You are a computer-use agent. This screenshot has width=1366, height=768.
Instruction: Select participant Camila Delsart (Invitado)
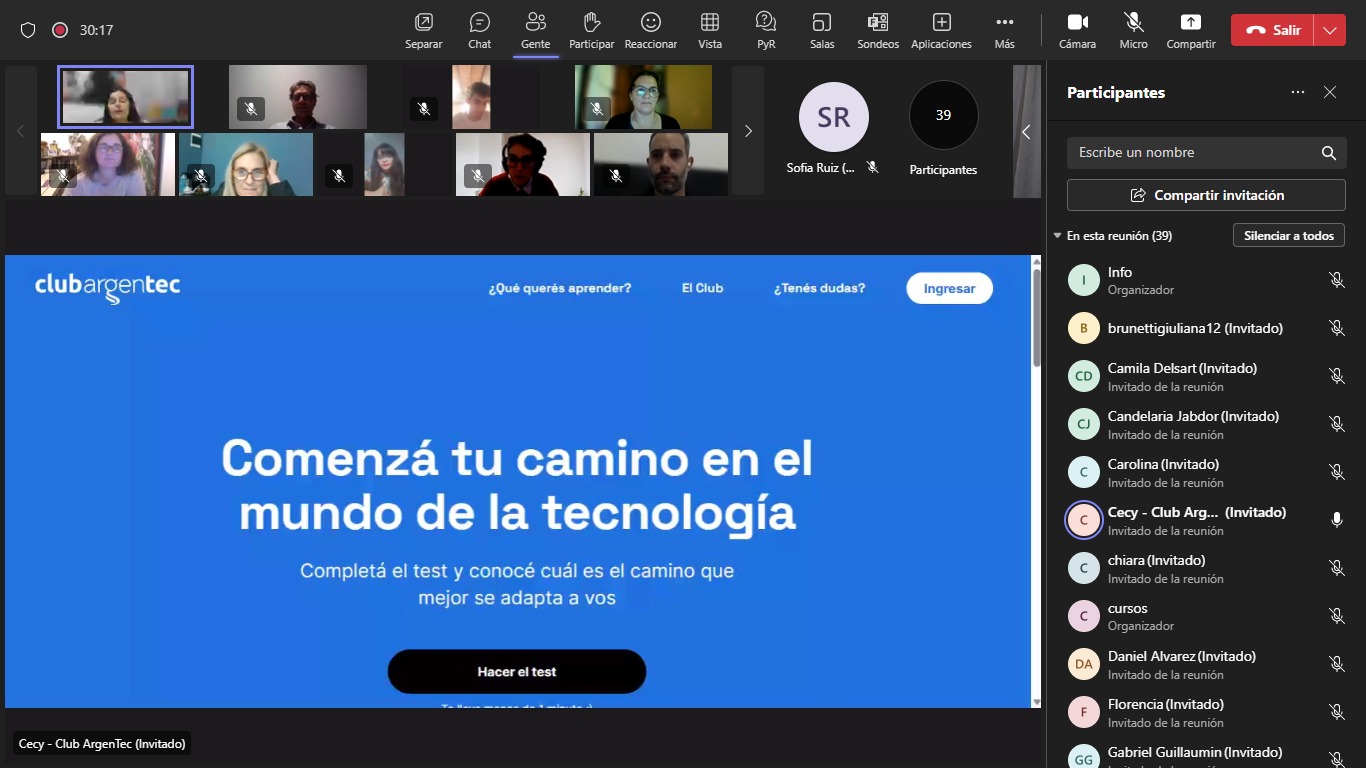click(x=1206, y=376)
